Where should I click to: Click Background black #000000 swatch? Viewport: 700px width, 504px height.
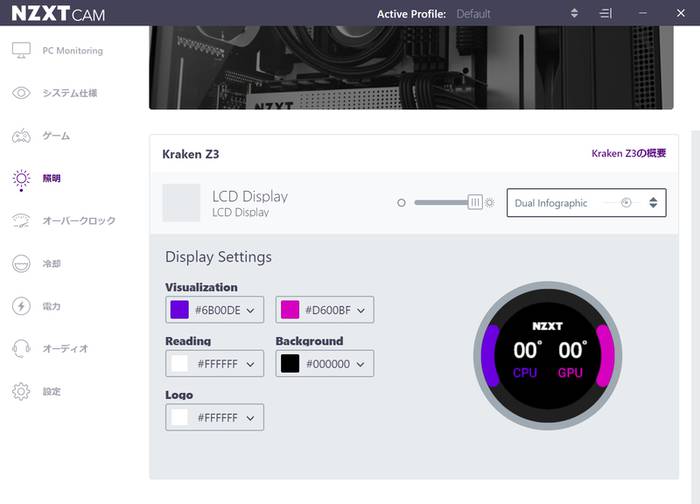click(x=290, y=363)
